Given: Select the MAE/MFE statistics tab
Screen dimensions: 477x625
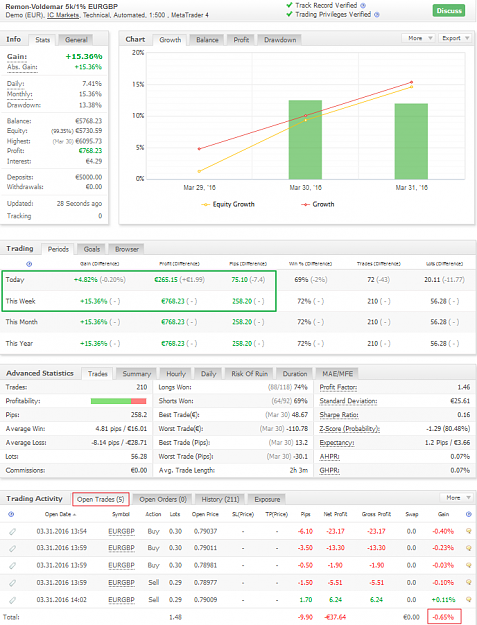Looking at the screenshot, I should (x=338, y=374).
